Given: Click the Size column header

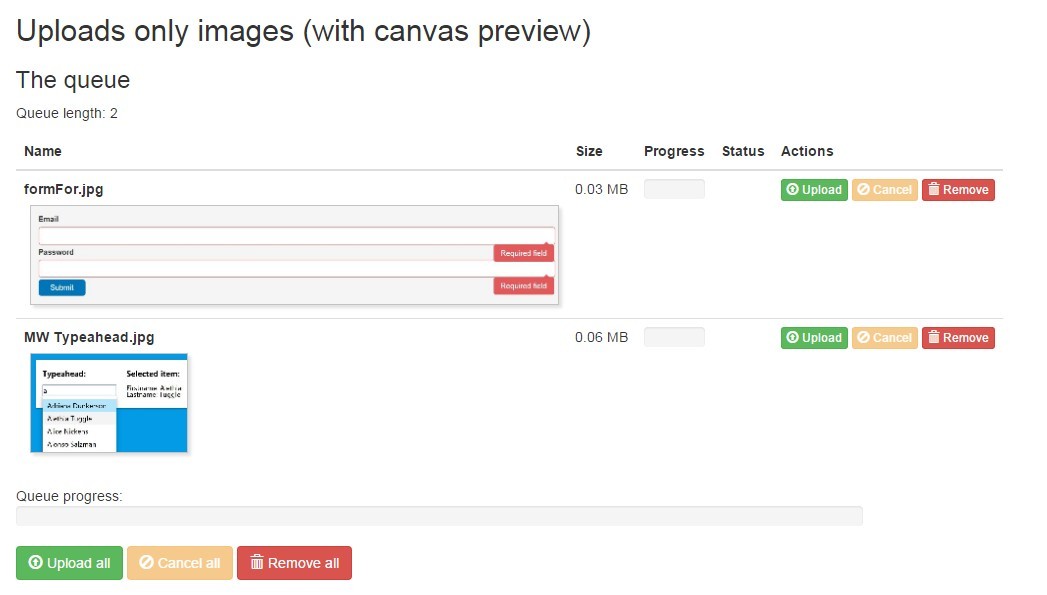Looking at the screenshot, I should coord(589,151).
